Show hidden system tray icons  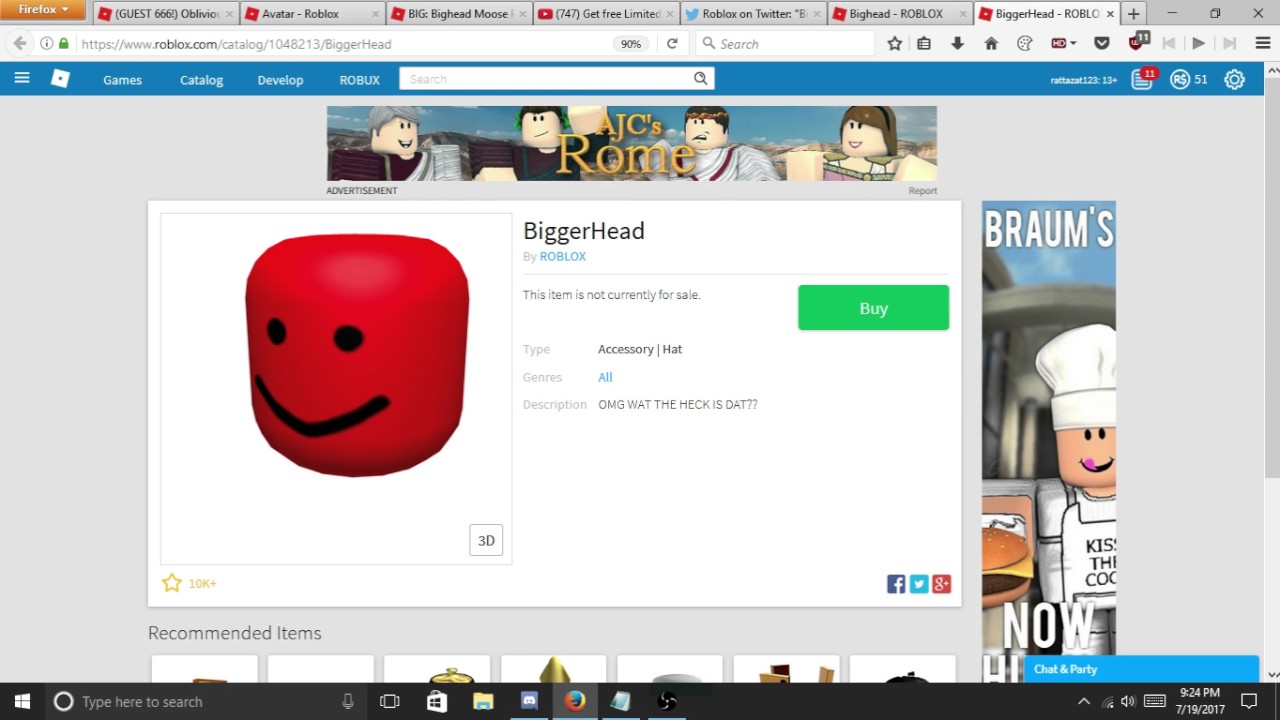[x=1083, y=701]
